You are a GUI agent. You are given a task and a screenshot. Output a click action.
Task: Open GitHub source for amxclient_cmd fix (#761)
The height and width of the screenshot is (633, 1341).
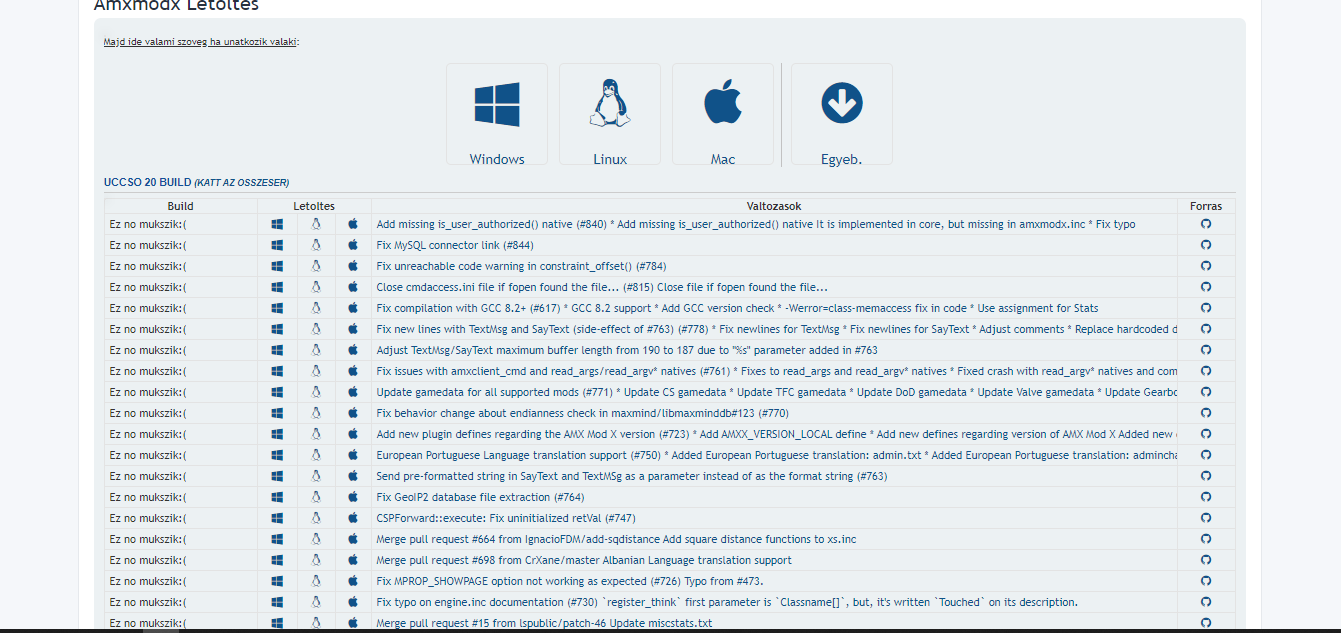(1206, 371)
